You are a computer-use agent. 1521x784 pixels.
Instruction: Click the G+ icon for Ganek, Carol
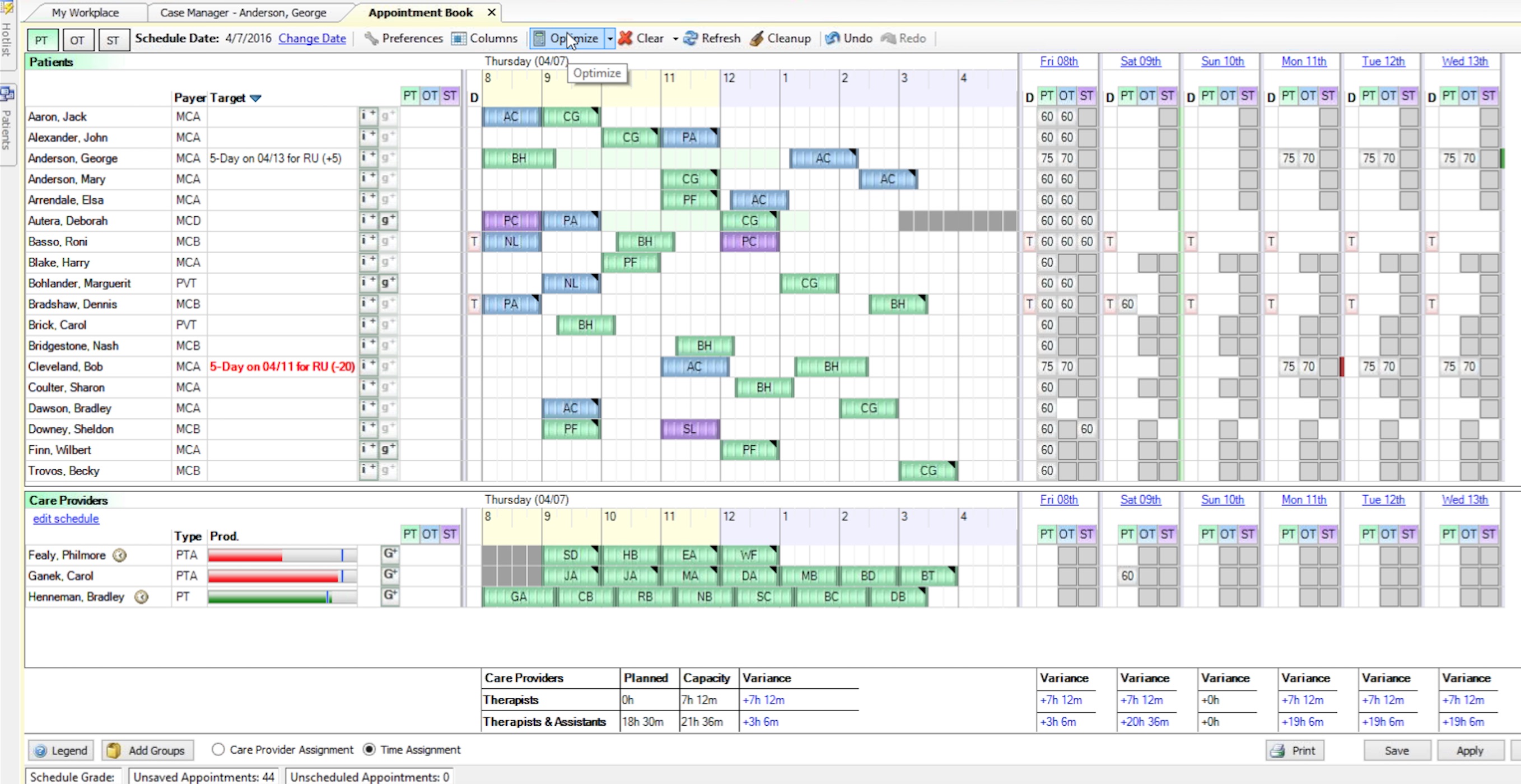(390, 575)
